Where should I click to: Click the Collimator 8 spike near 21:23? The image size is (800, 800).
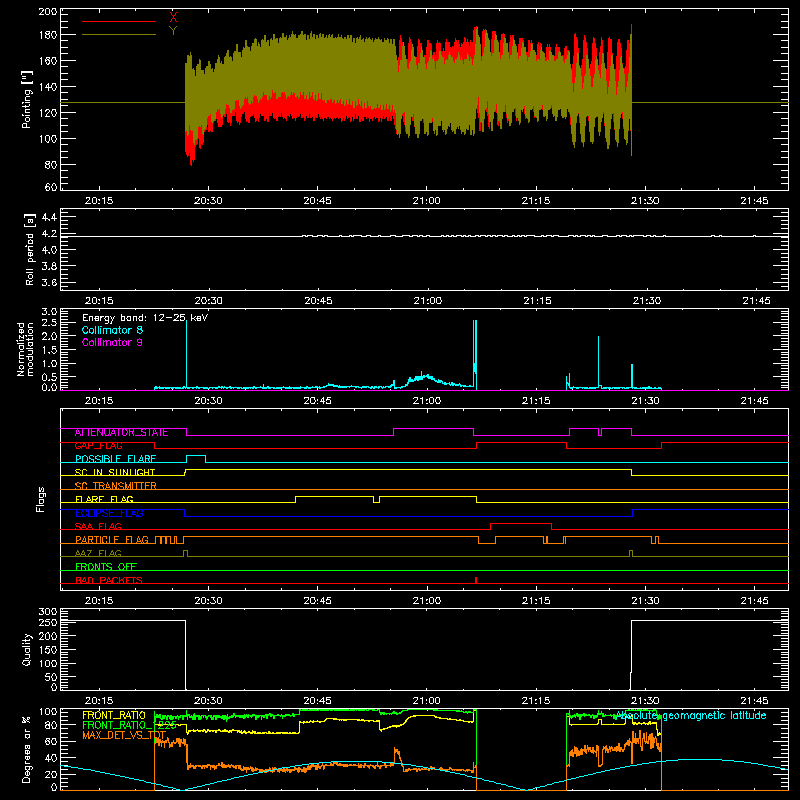tap(598, 362)
